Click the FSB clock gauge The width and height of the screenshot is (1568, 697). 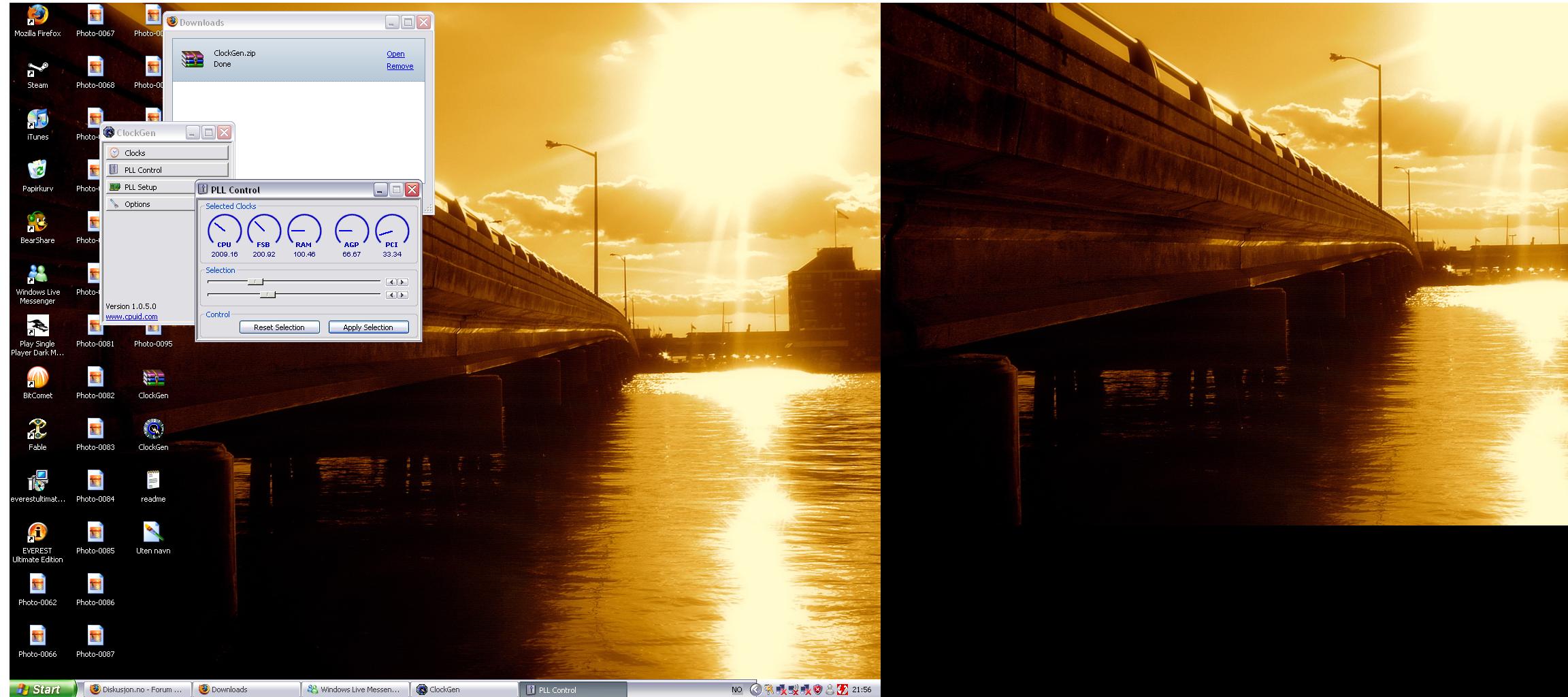pyautogui.click(x=264, y=231)
